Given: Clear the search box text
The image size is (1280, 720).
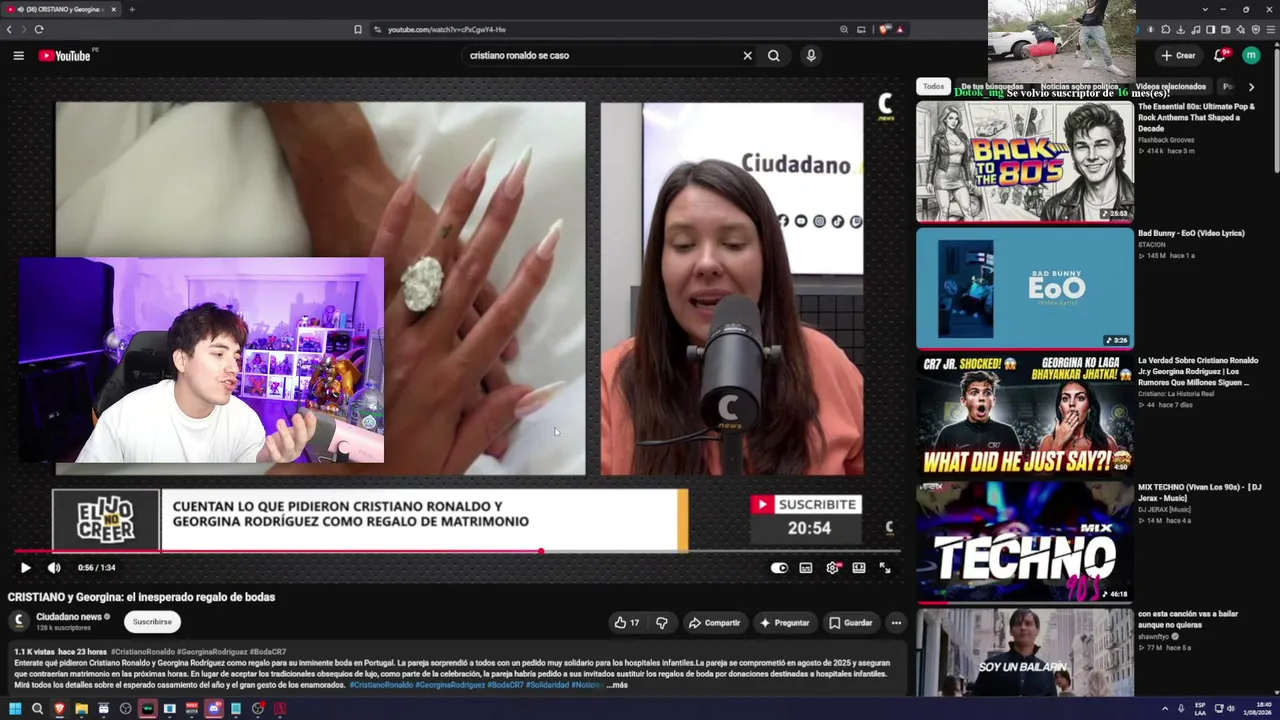Looking at the screenshot, I should tap(747, 56).
